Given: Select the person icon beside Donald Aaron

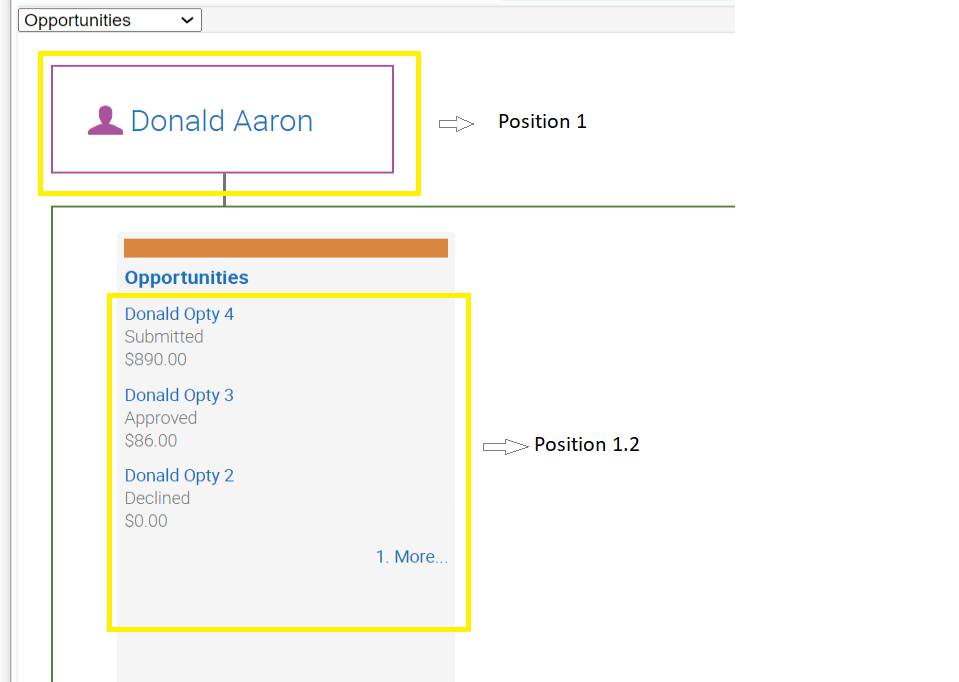Looking at the screenshot, I should [x=105, y=119].
